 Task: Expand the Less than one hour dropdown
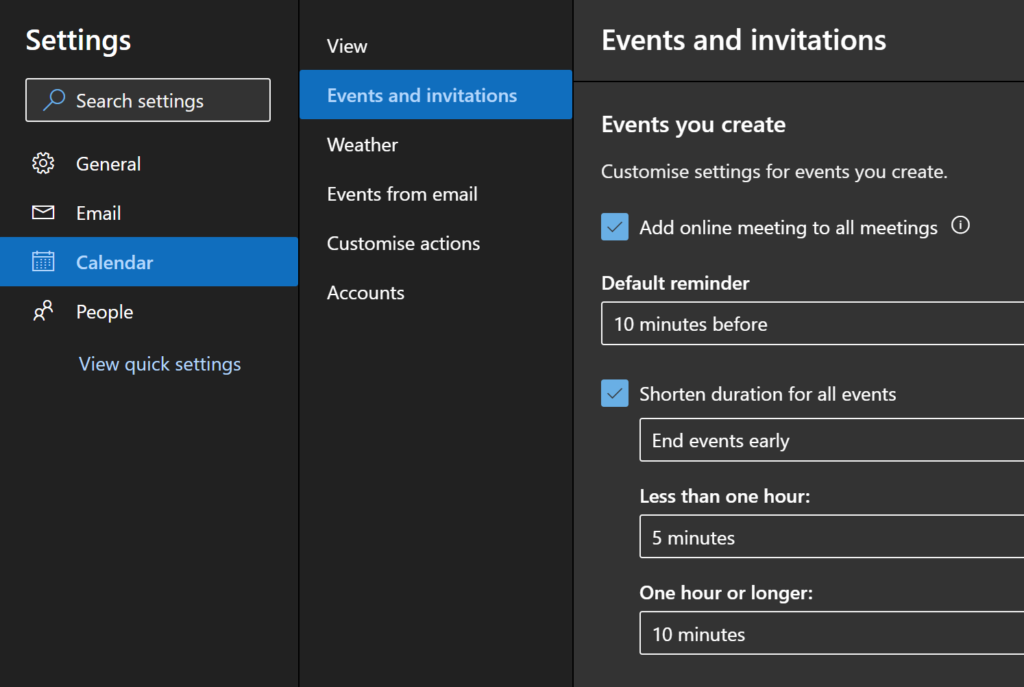coord(831,537)
